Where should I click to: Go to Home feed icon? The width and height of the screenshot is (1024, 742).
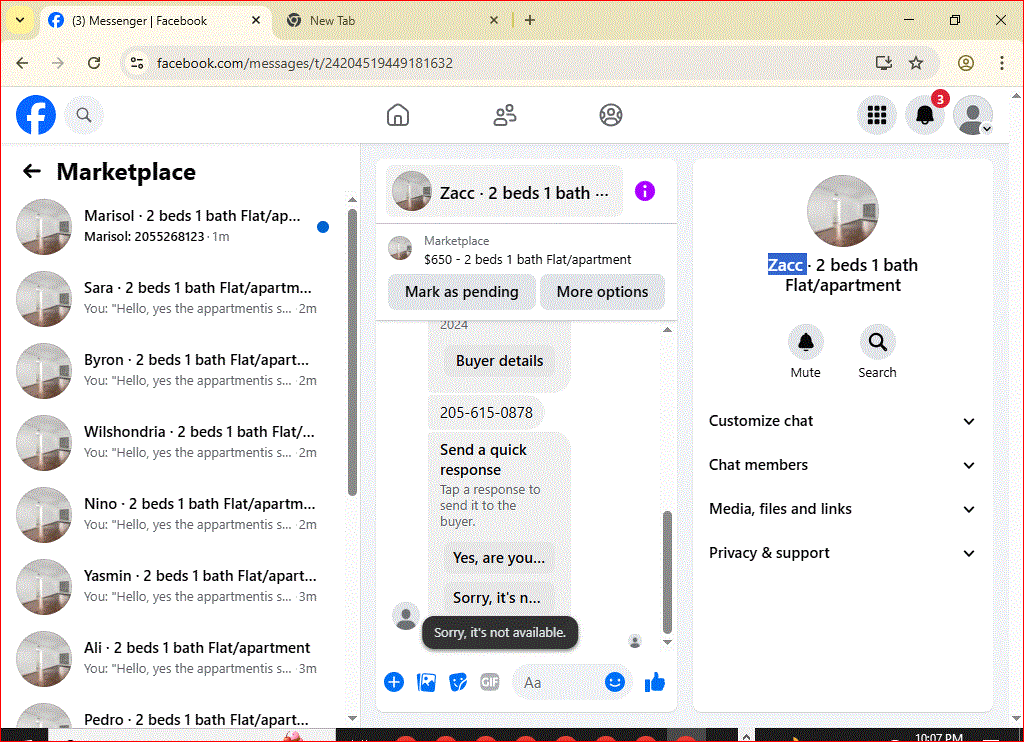pyautogui.click(x=398, y=115)
